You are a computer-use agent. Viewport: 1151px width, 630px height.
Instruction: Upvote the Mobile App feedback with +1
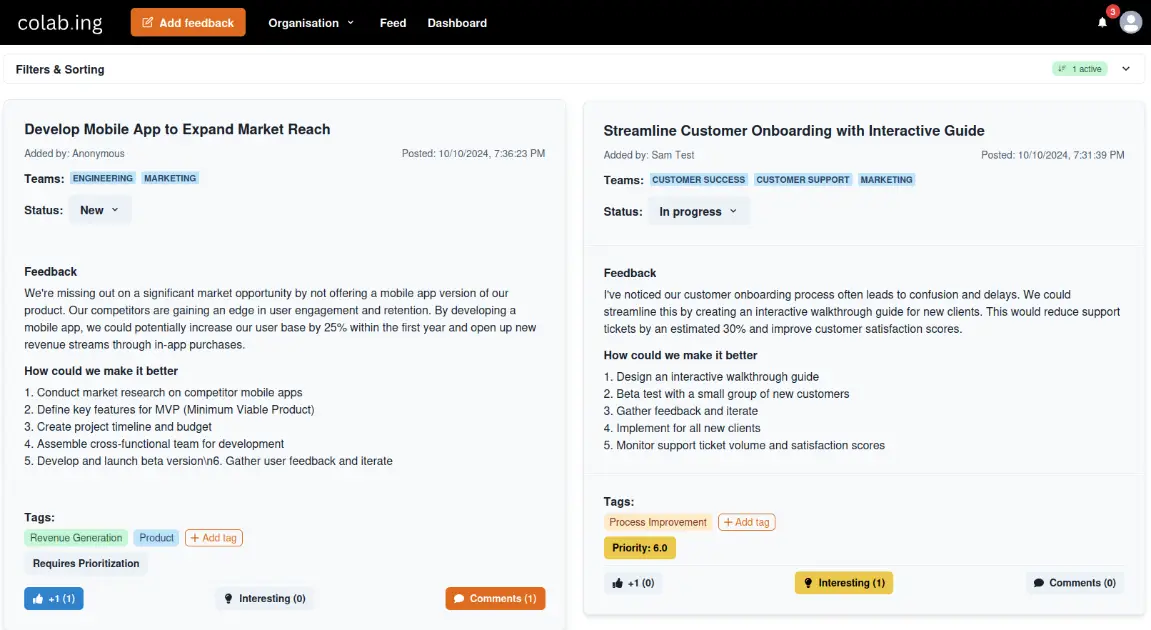(x=54, y=598)
